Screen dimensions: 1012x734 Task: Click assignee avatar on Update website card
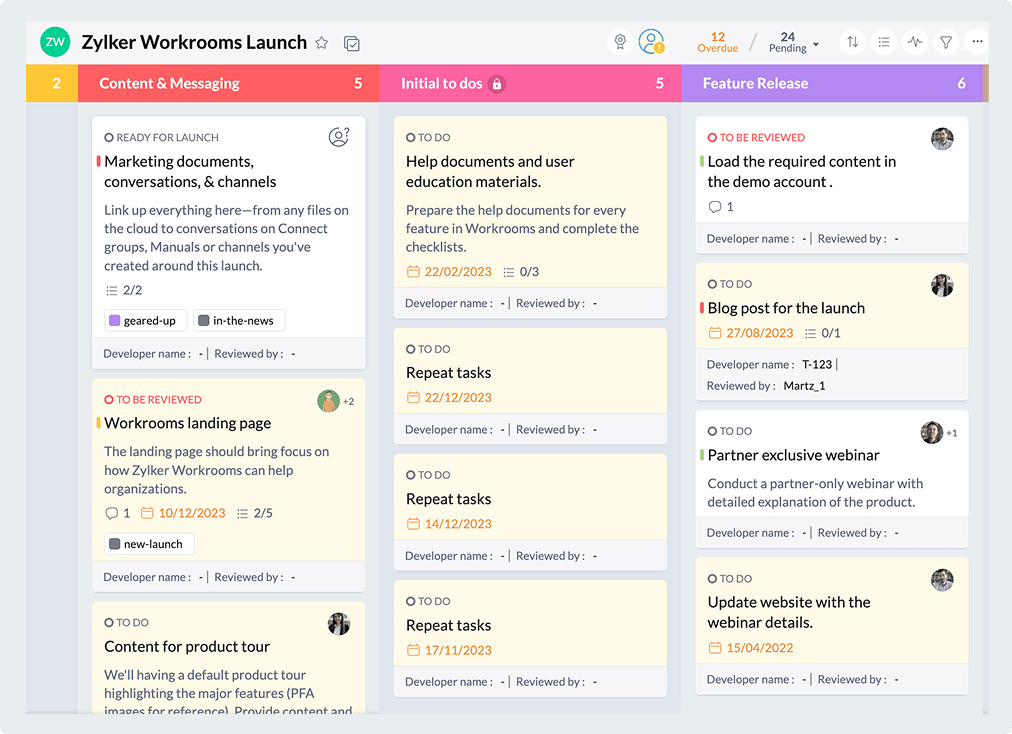coord(942,580)
